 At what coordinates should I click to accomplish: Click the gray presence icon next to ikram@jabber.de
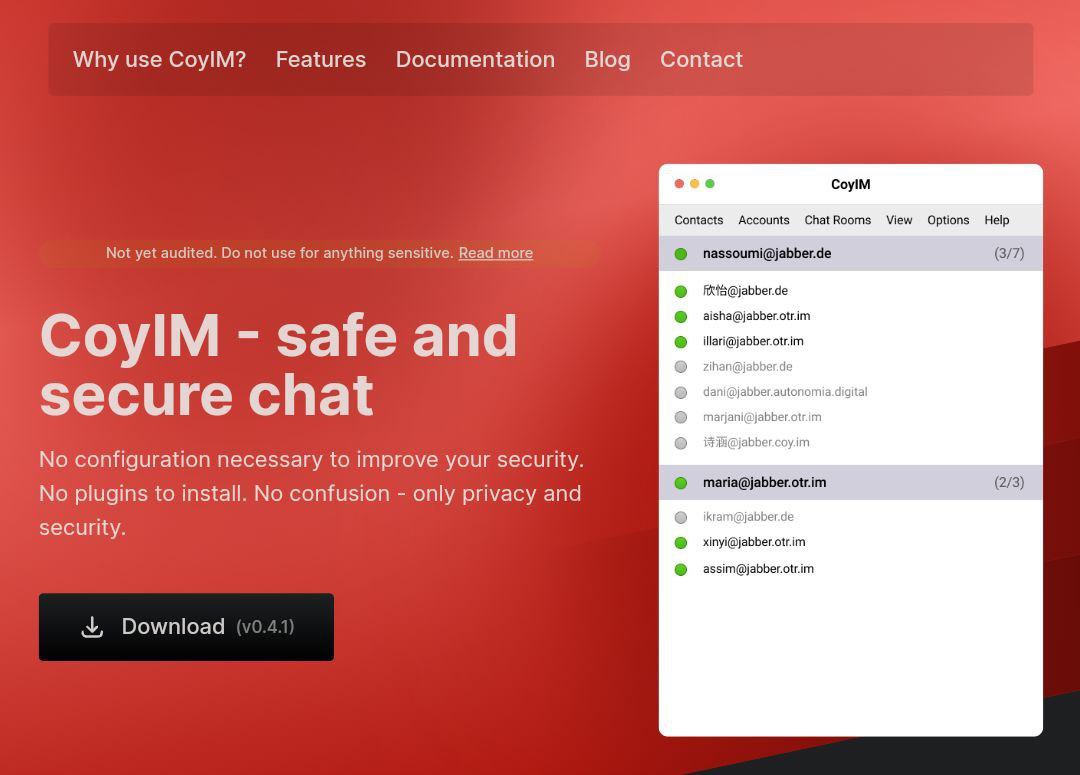pyautogui.click(x=681, y=517)
